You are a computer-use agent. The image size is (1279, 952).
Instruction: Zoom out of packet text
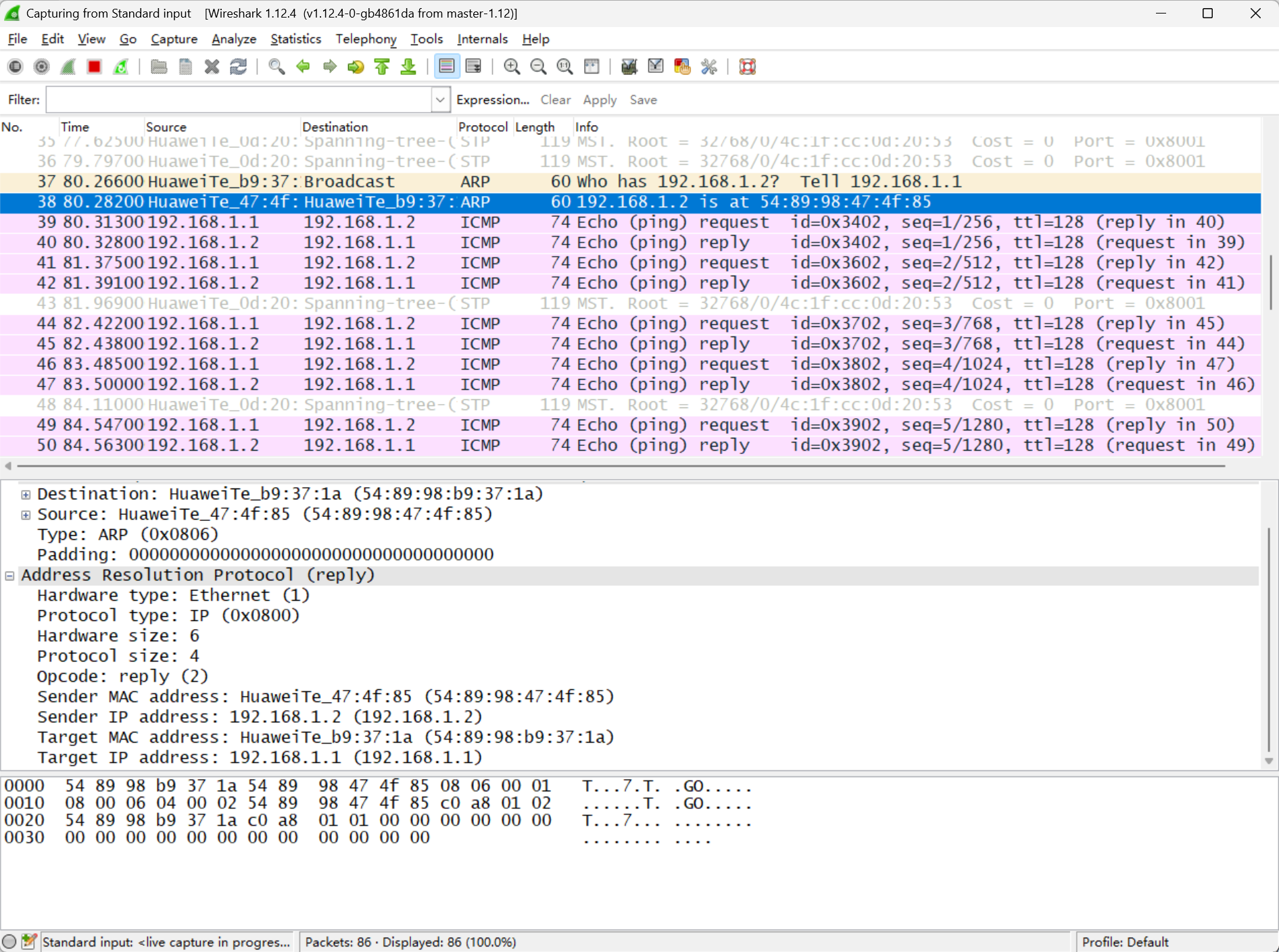pos(538,66)
